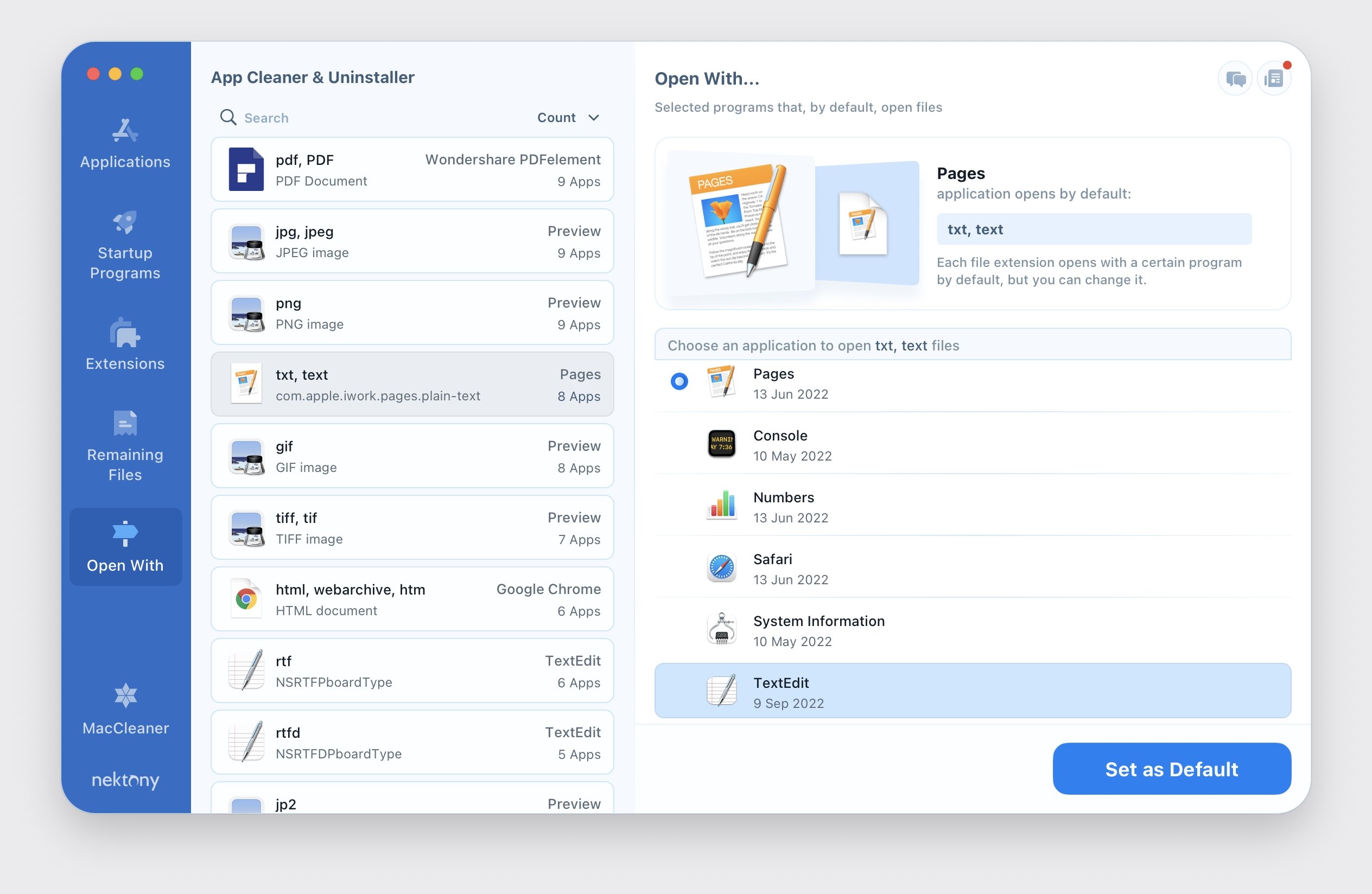This screenshot has height=894, width=1372.
Task: Click the chevron next to Count
Action: pyautogui.click(x=594, y=118)
